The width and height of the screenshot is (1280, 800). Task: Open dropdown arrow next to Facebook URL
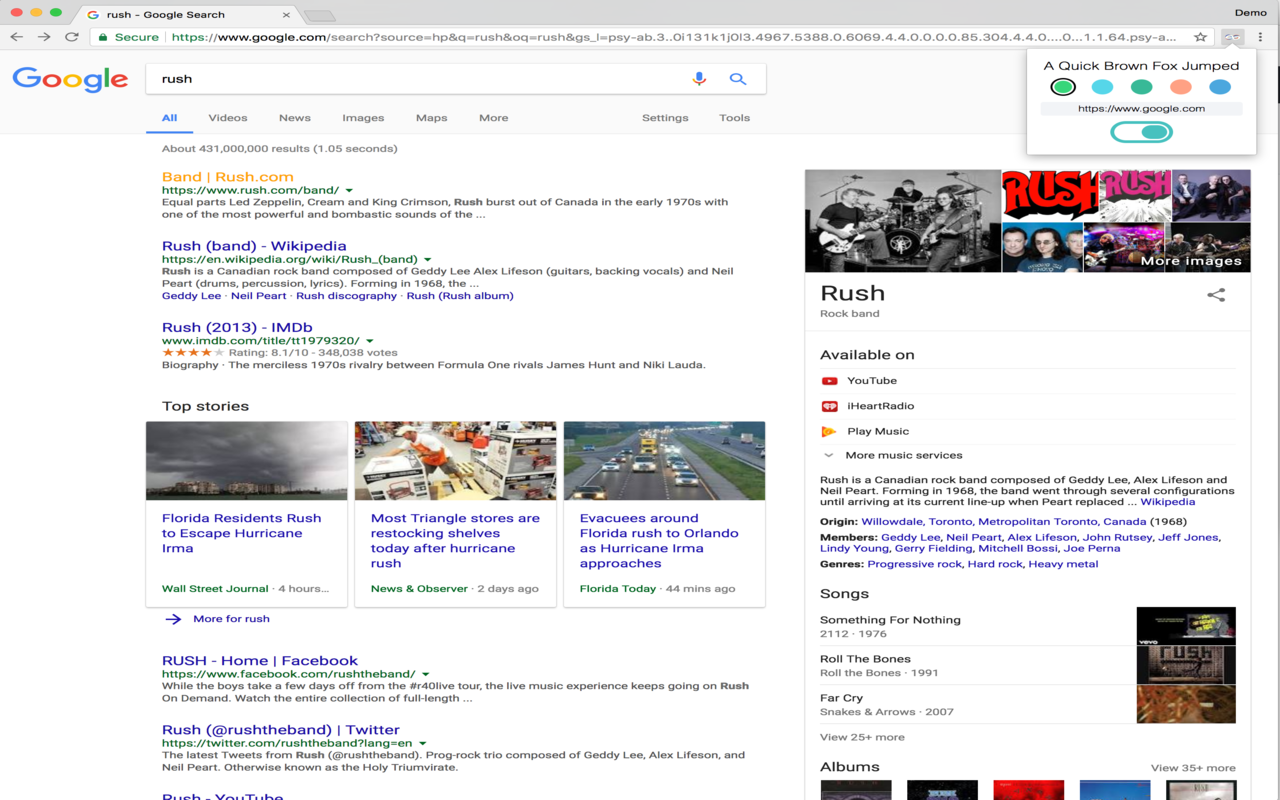426,674
